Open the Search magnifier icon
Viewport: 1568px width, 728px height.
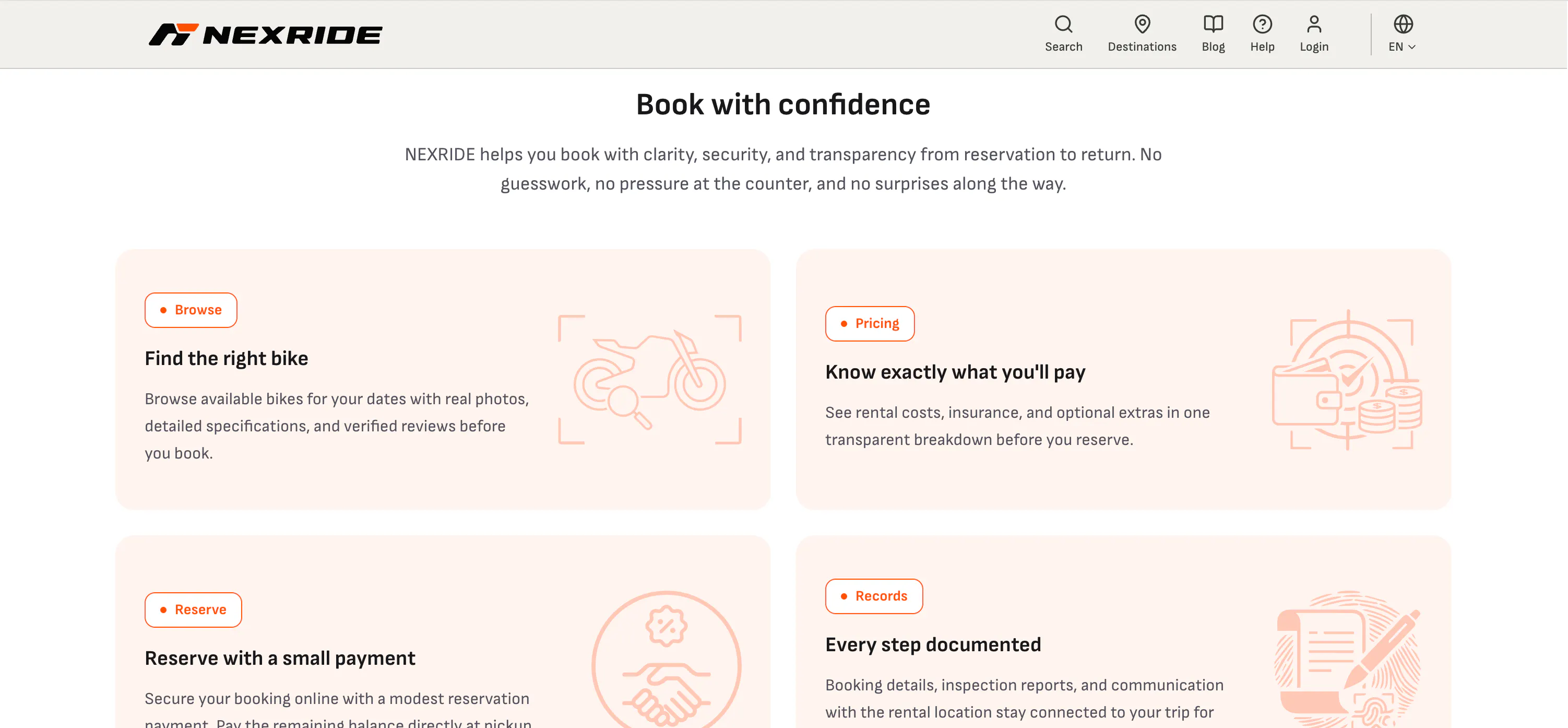pos(1063,25)
